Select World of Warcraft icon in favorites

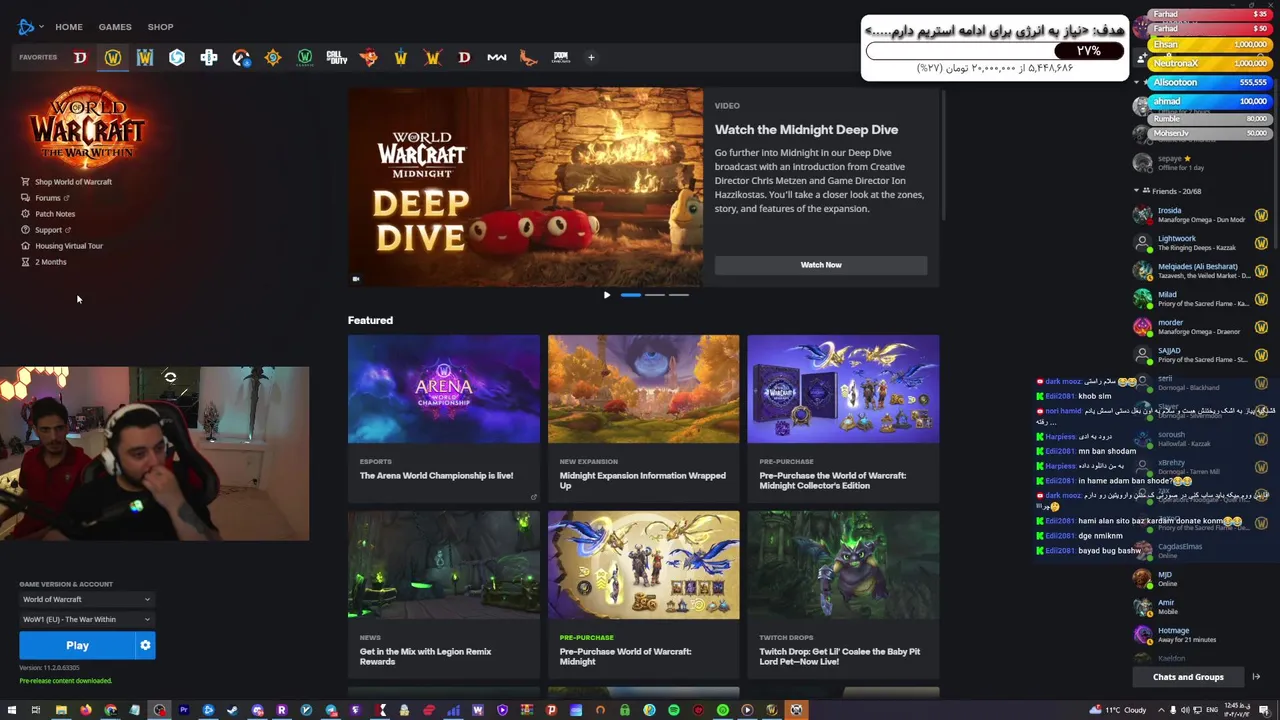pyautogui.click(x=113, y=58)
